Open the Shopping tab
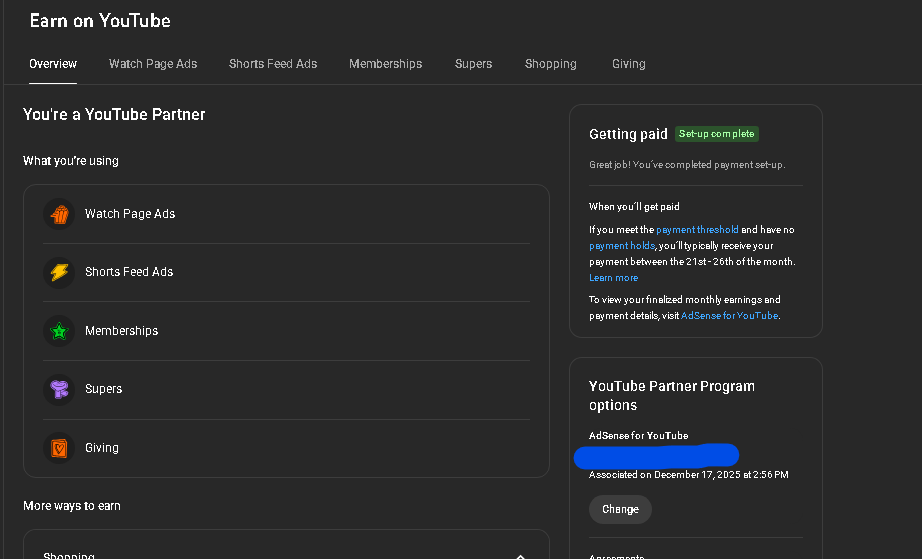 click(x=550, y=63)
